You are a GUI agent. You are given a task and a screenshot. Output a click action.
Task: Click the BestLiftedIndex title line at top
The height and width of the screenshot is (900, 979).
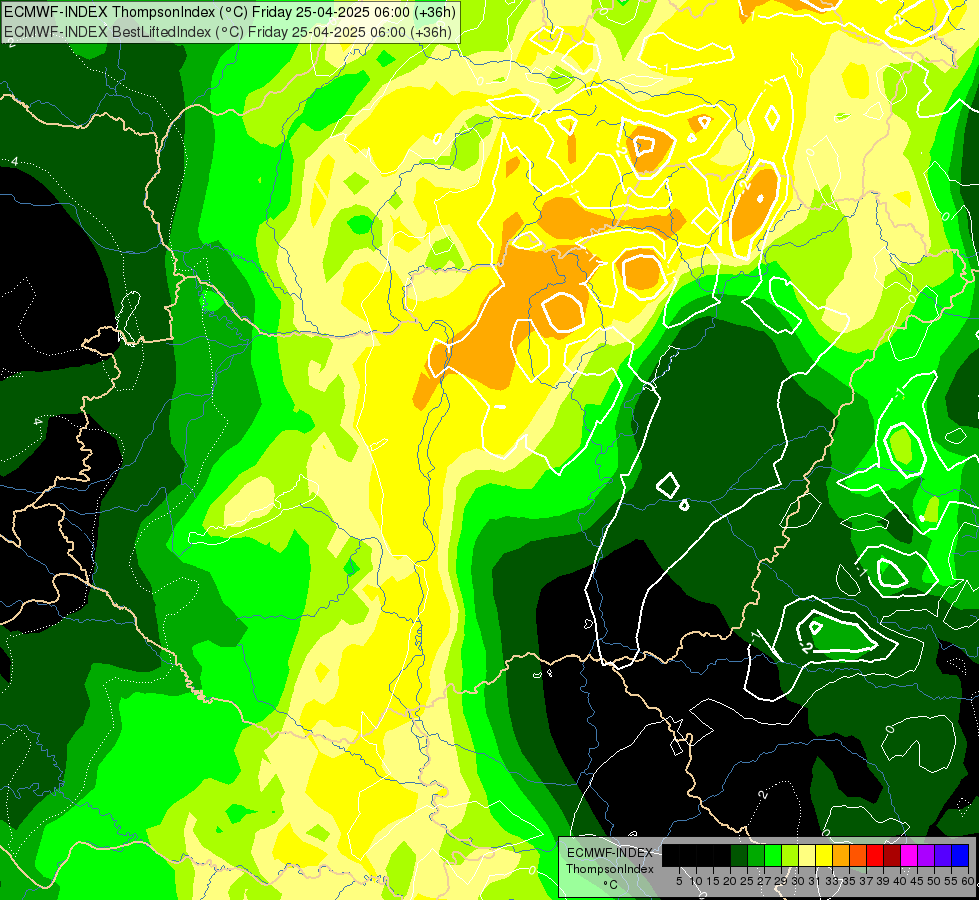(227, 32)
